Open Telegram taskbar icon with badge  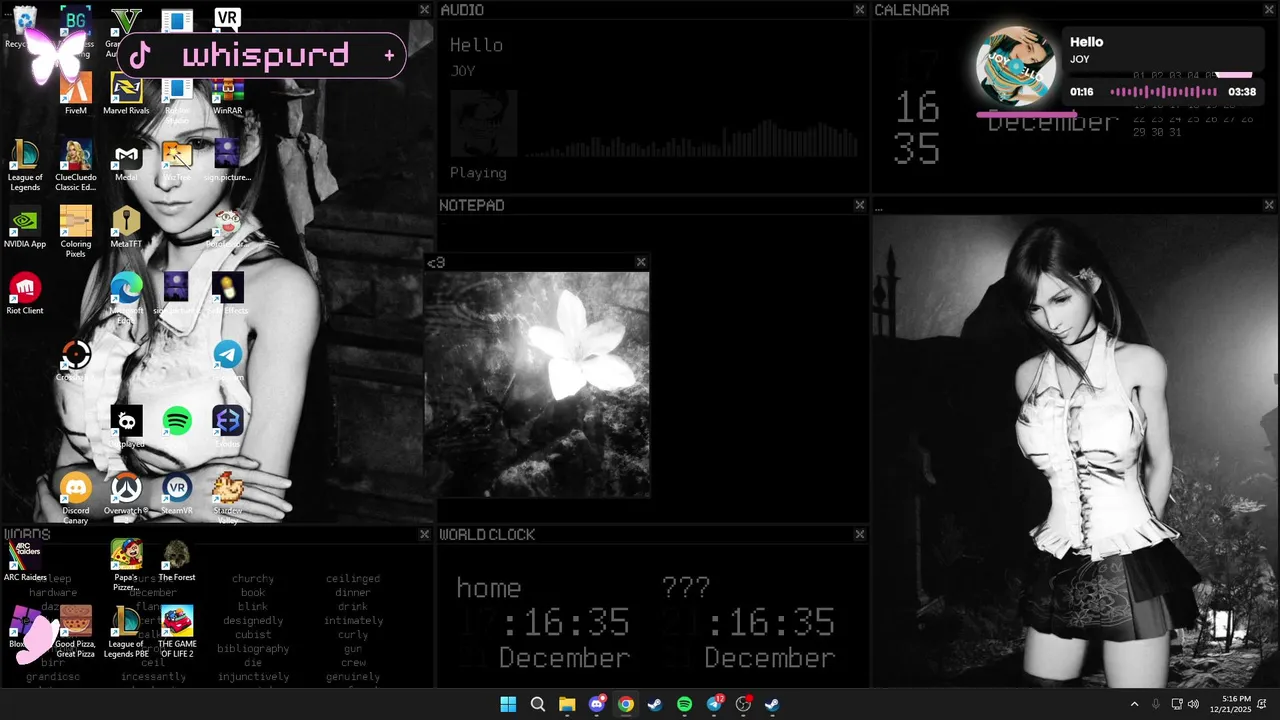click(x=714, y=704)
